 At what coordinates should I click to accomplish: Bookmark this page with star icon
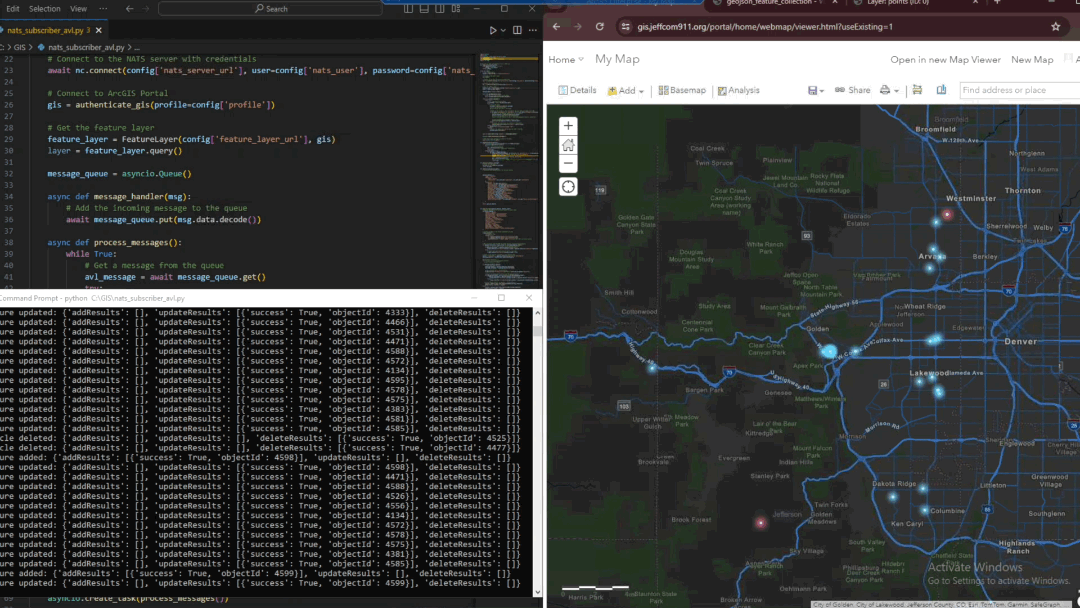click(x=1055, y=26)
